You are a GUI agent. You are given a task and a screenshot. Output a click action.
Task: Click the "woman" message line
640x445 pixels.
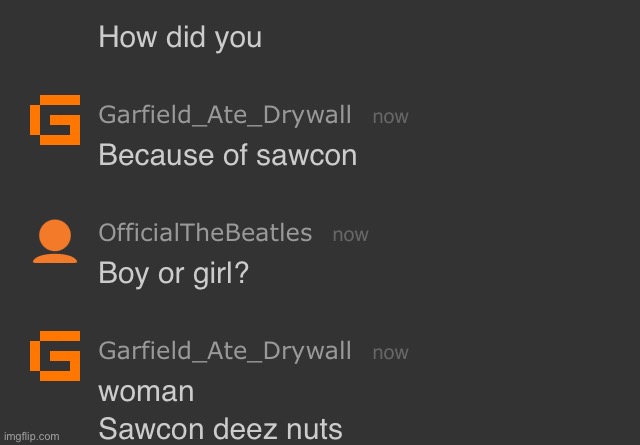pyautogui.click(x=146, y=392)
